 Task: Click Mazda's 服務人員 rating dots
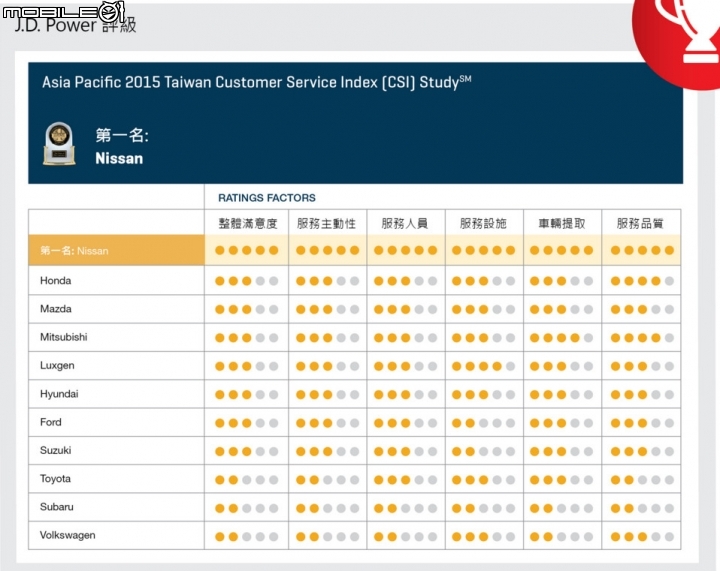point(405,309)
